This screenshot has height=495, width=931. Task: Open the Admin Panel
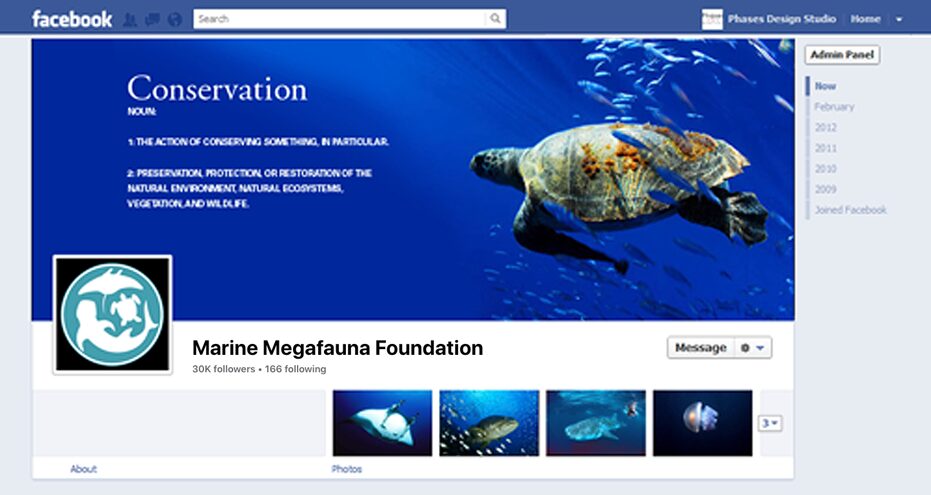pos(842,55)
